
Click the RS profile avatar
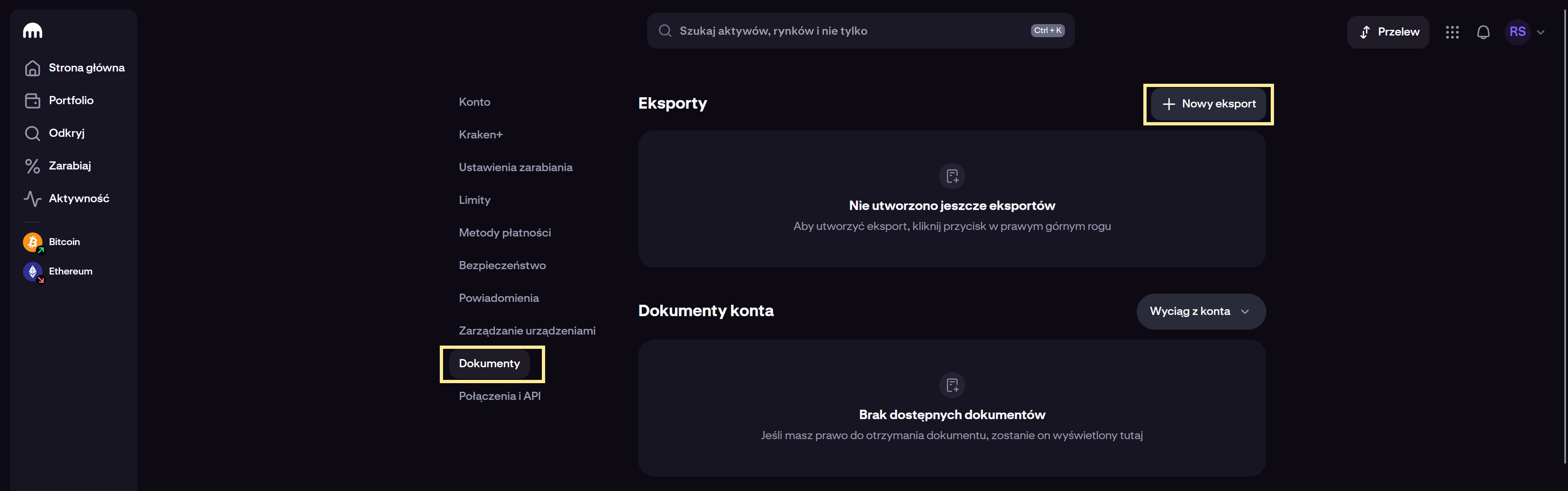point(1517,32)
